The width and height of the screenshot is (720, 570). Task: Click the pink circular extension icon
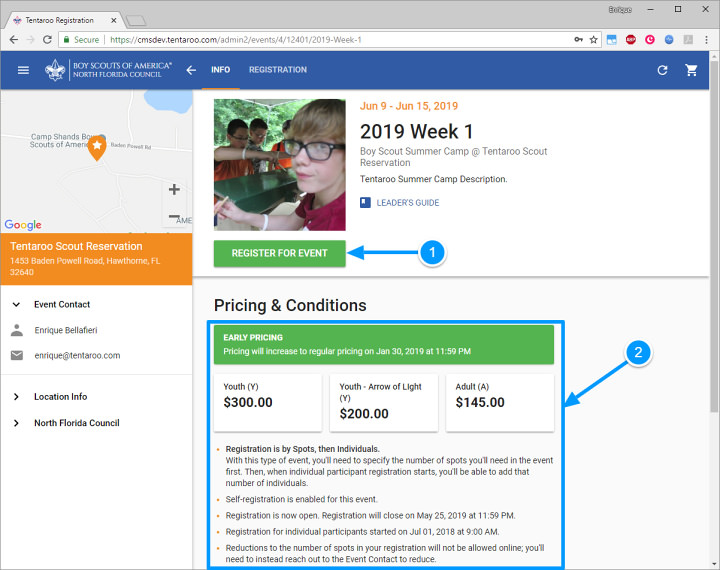tap(650, 40)
